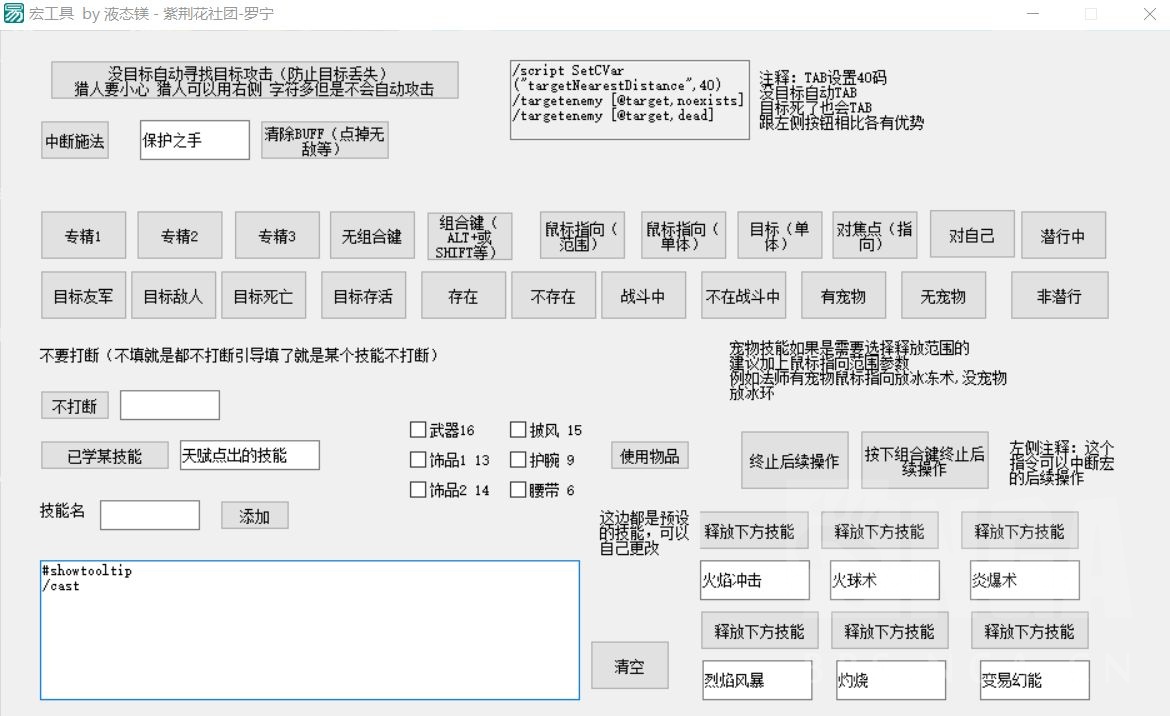Click the 添加 button next to 技能名

pyautogui.click(x=254, y=514)
